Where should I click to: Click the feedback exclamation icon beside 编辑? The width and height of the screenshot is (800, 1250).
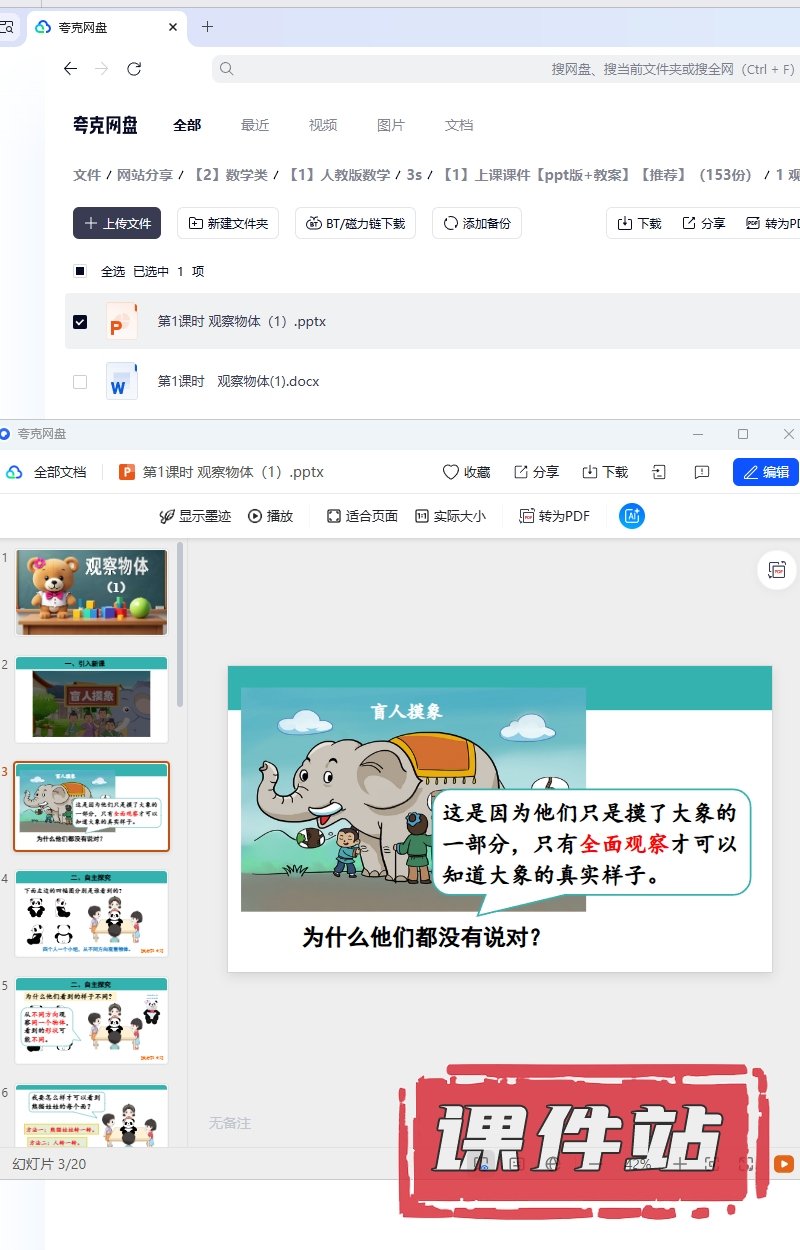702,472
